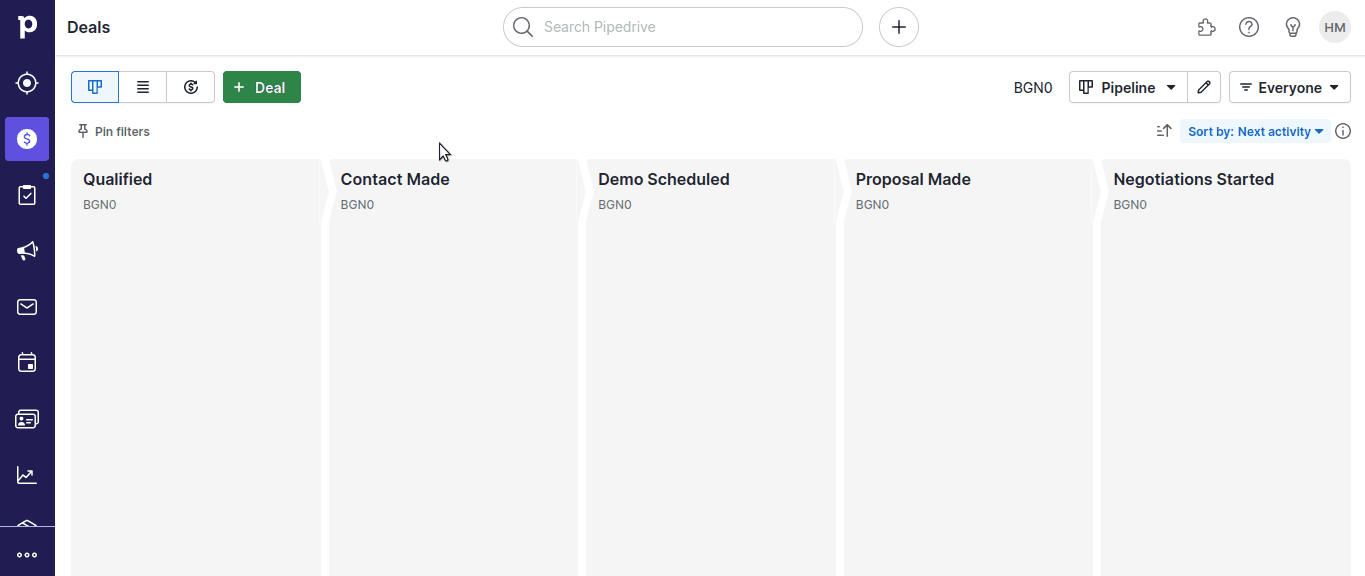1365x576 pixels.
Task: Switch to pipeline board view
Action: tap(95, 87)
